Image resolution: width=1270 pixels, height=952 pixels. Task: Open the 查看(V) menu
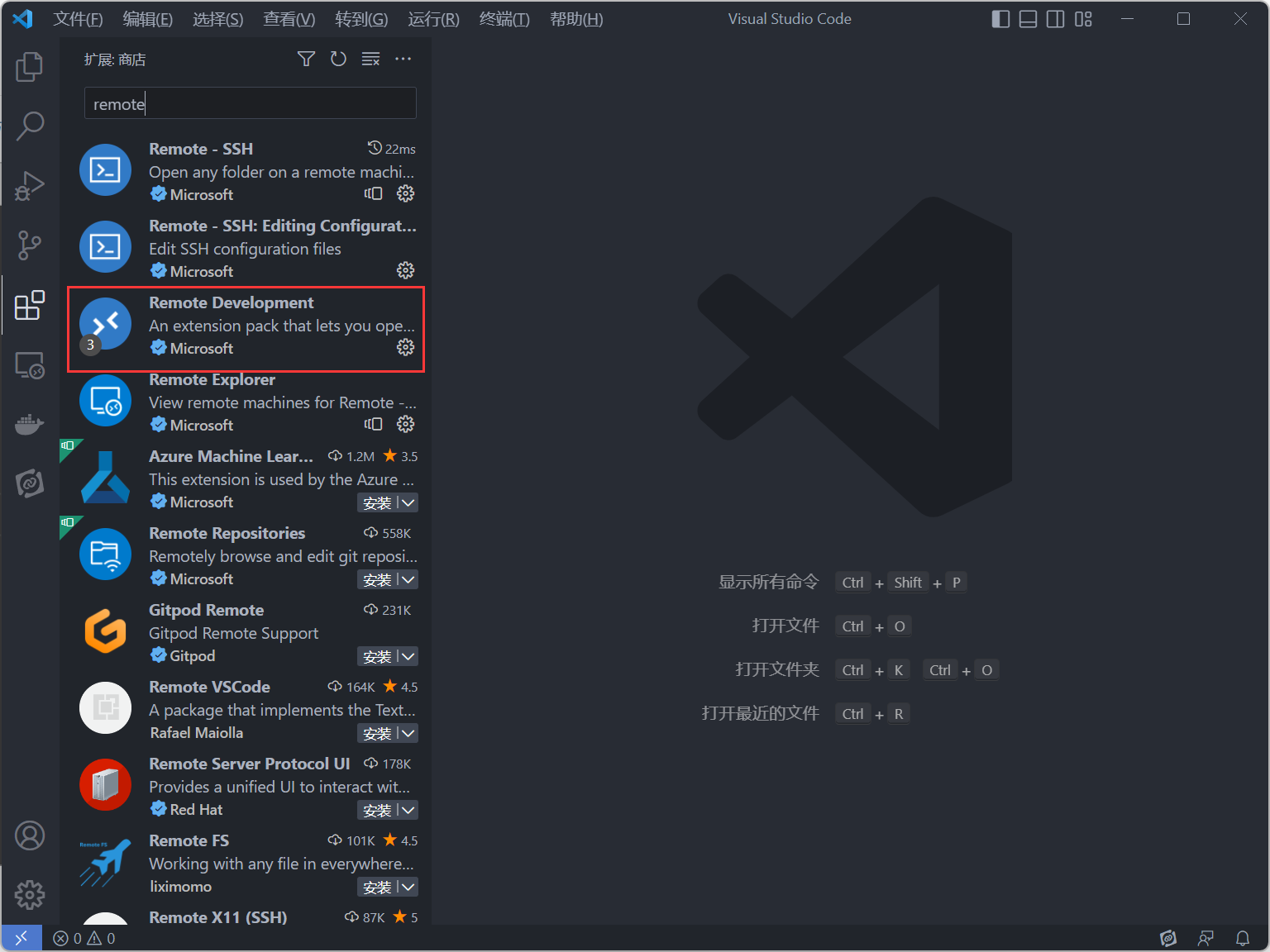(x=289, y=19)
